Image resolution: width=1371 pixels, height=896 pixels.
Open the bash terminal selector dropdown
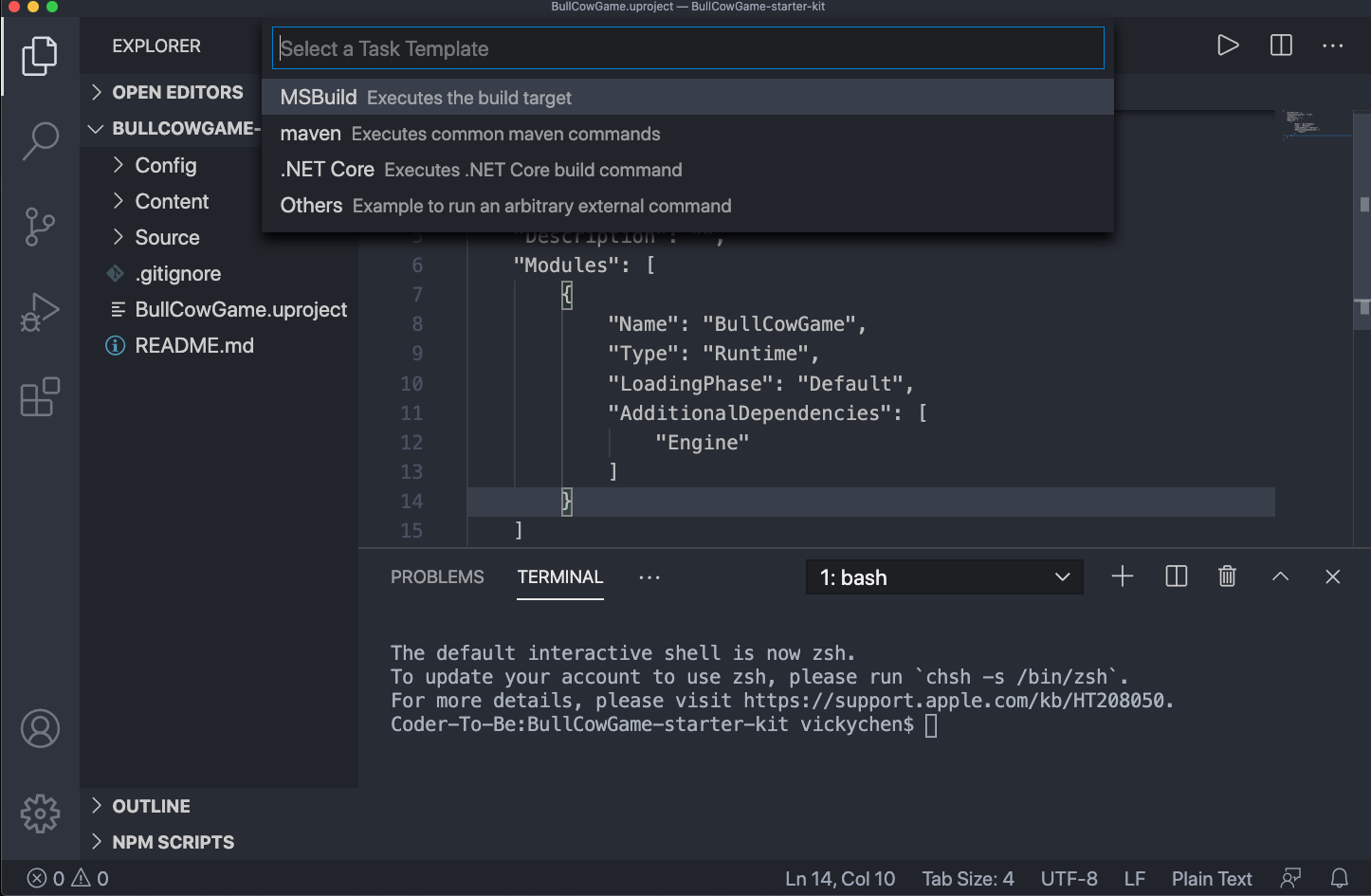point(944,577)
